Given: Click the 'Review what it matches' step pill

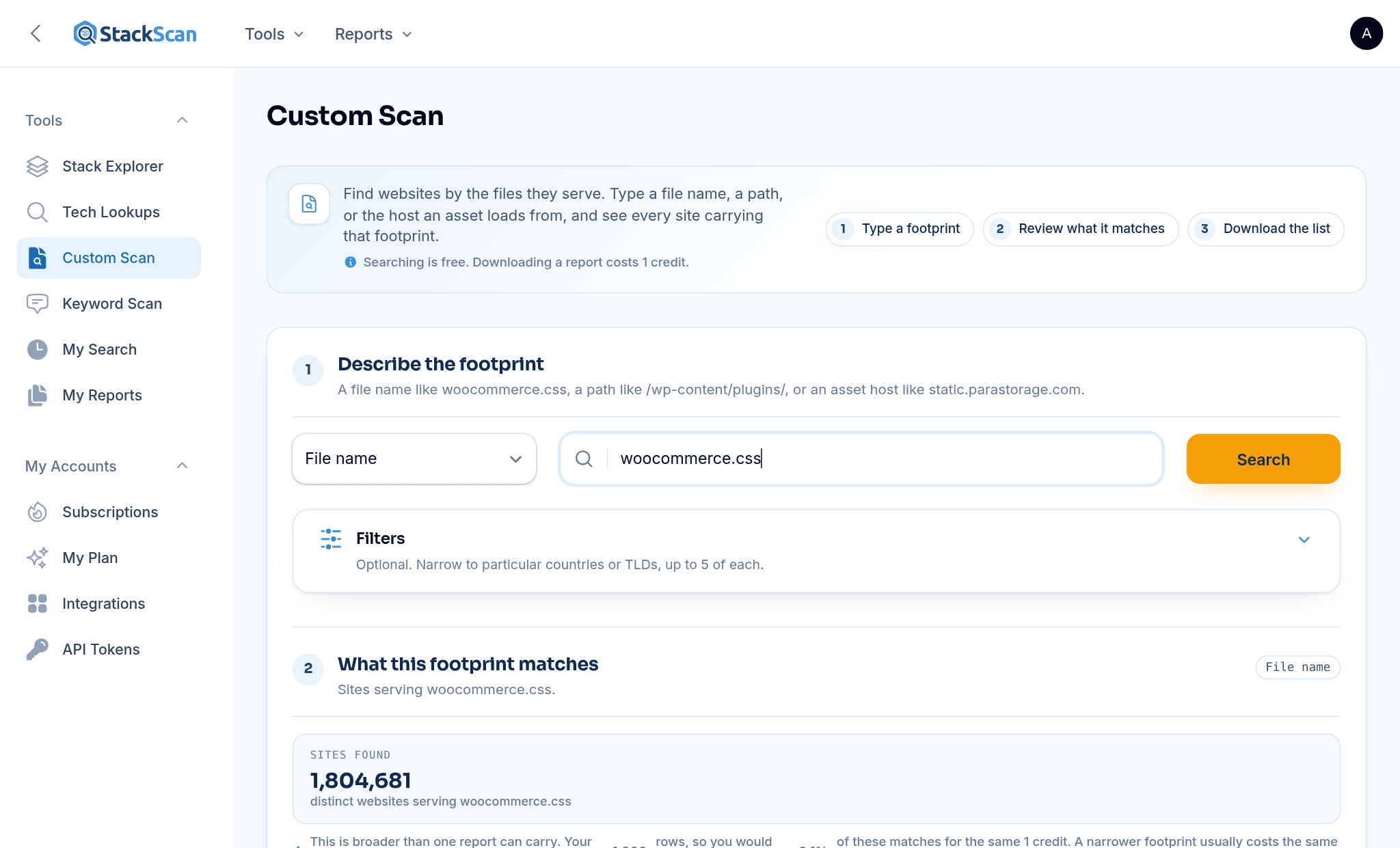Looking at the screenshot, I should [1081, 229].
